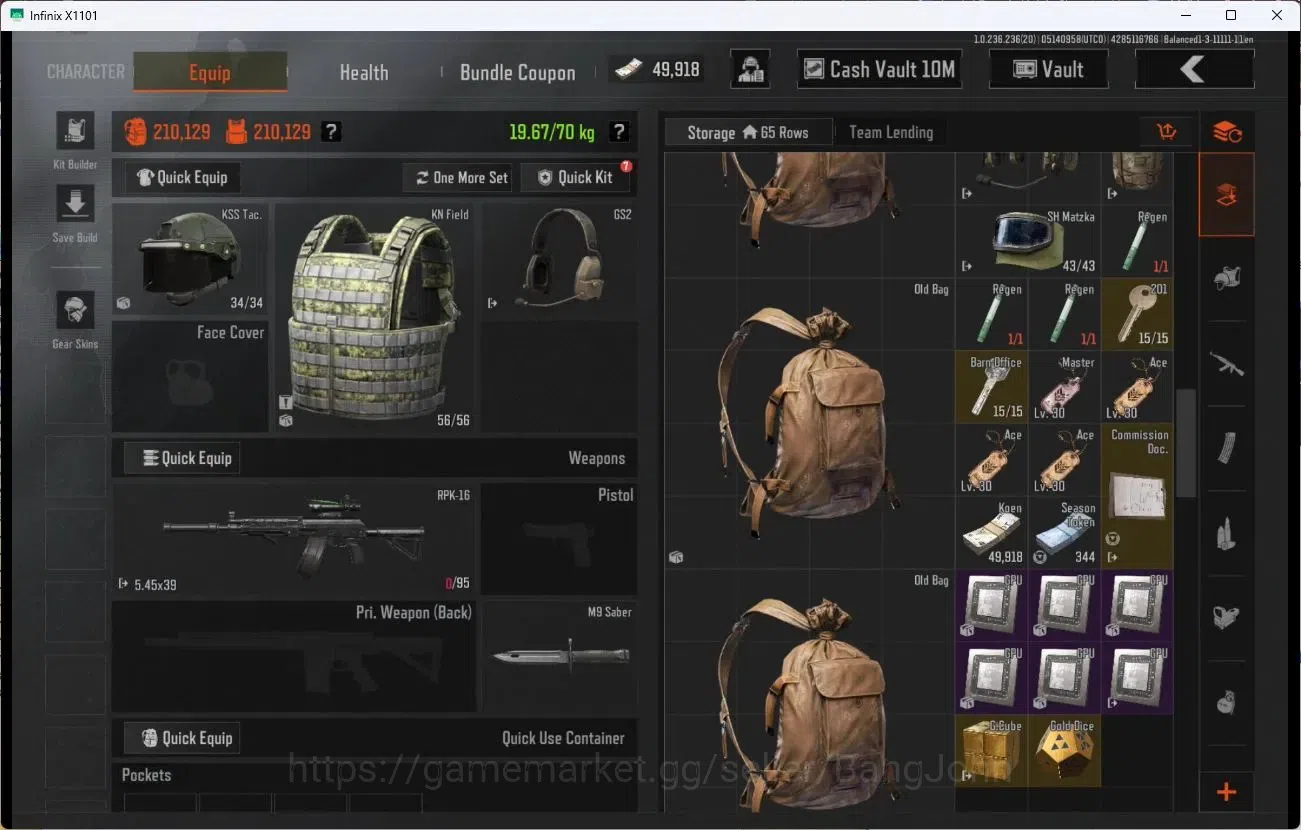The height and width of the screenshot is (830, 1301).
Task: Select the G.Cube gold item
Action: click(x=992, y=751)
